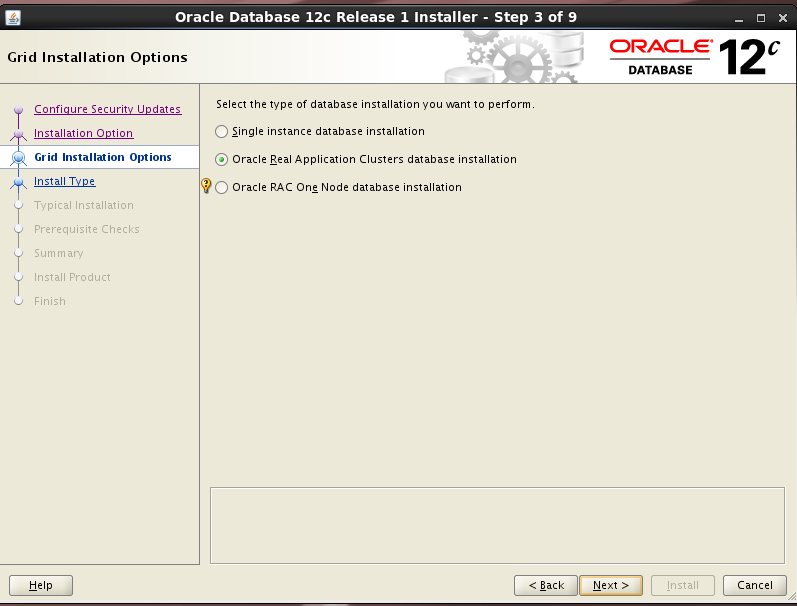Click the Java icon in title bar
The height and width of the screenshot is (606, 797).
[13, 17]
